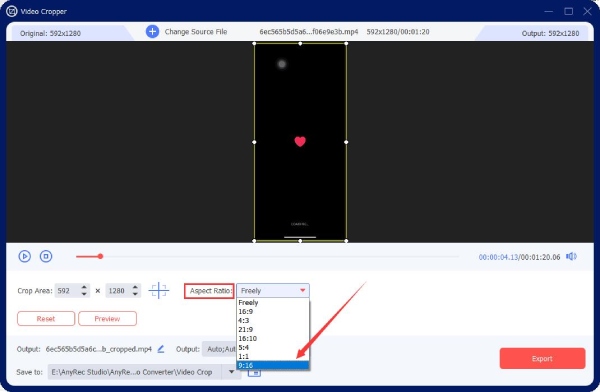Viewport: 600px width, 392px height.
Task: Click the crop width field showing 592
Action: [67, 291]
